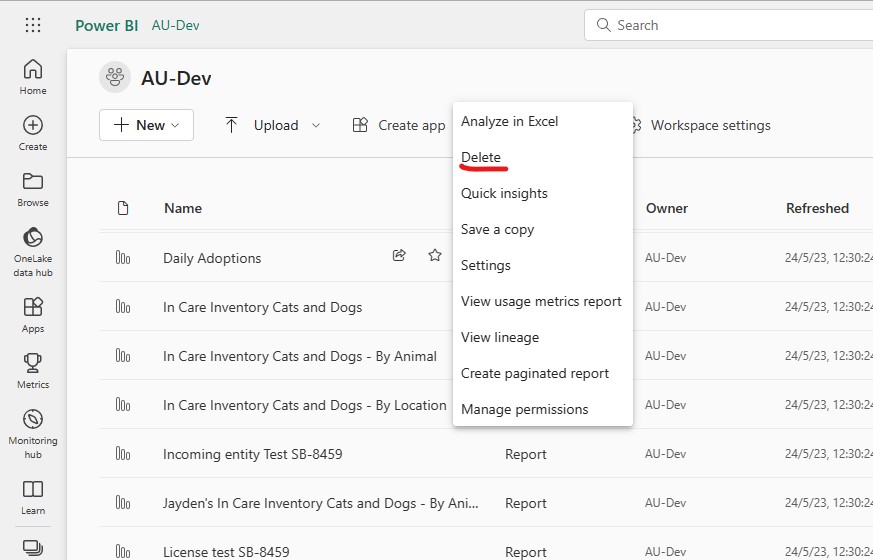This screenshot has height=560, width=873.
Task: Select Manage permissions in the menu
Action: click(x=524, y=409)
